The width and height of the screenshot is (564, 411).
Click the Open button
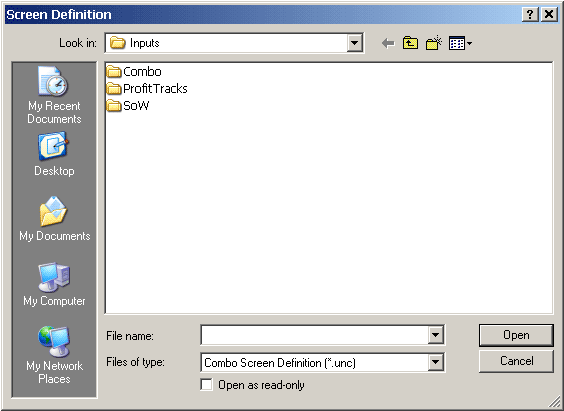point(516,335)
